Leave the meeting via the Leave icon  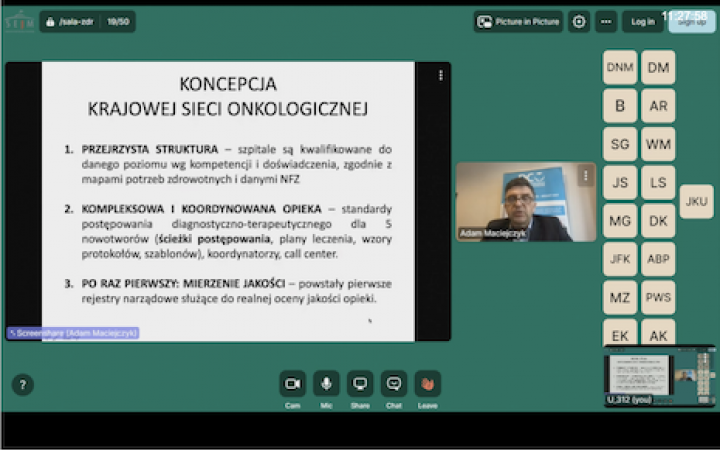427,383
